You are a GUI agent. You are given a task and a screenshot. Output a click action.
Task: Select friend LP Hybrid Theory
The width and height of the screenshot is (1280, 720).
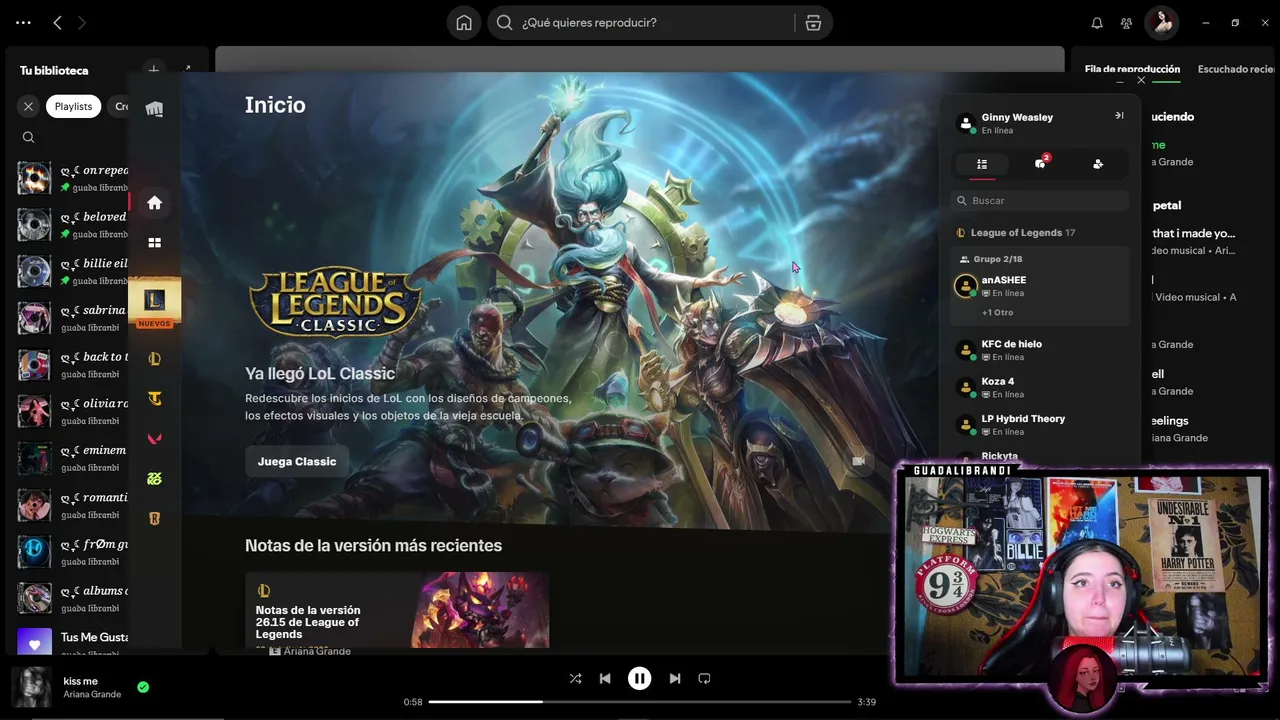point(1040,425)
